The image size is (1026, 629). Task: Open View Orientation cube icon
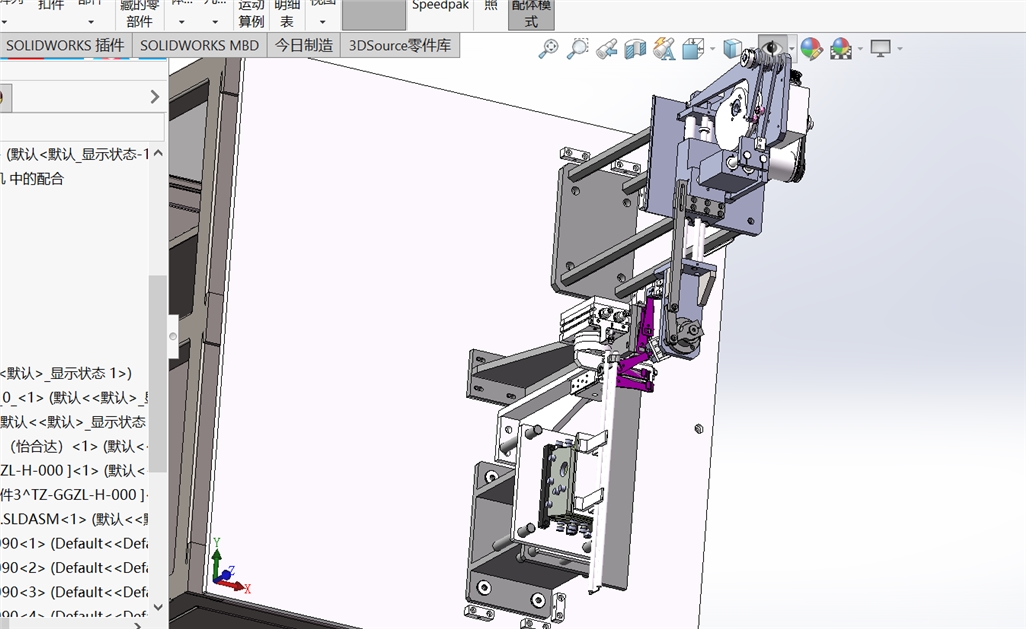click(x=692, y=48)
